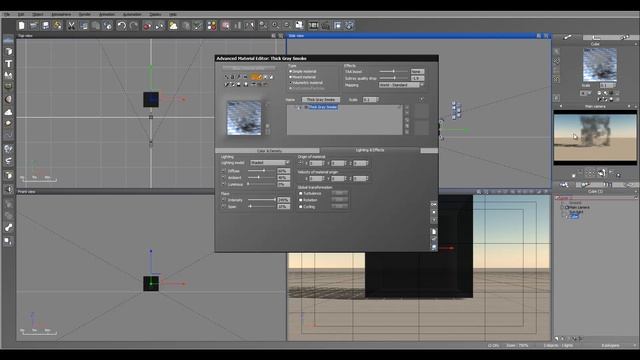Image resolution: width=640 pixels, height=360 pixels.
Task: Click the wrench-shaped icon in left toolbar
Action: pyautogui.click(x=8, y=228)
